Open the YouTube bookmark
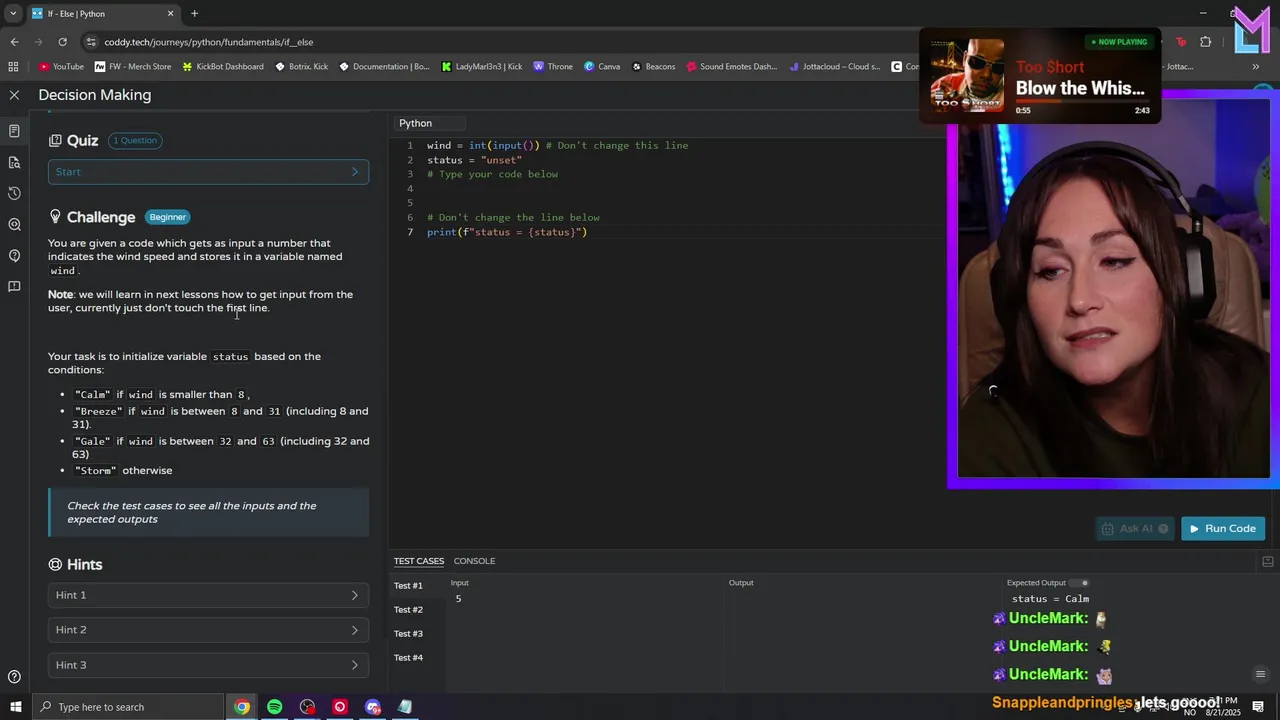 point(62,67)
